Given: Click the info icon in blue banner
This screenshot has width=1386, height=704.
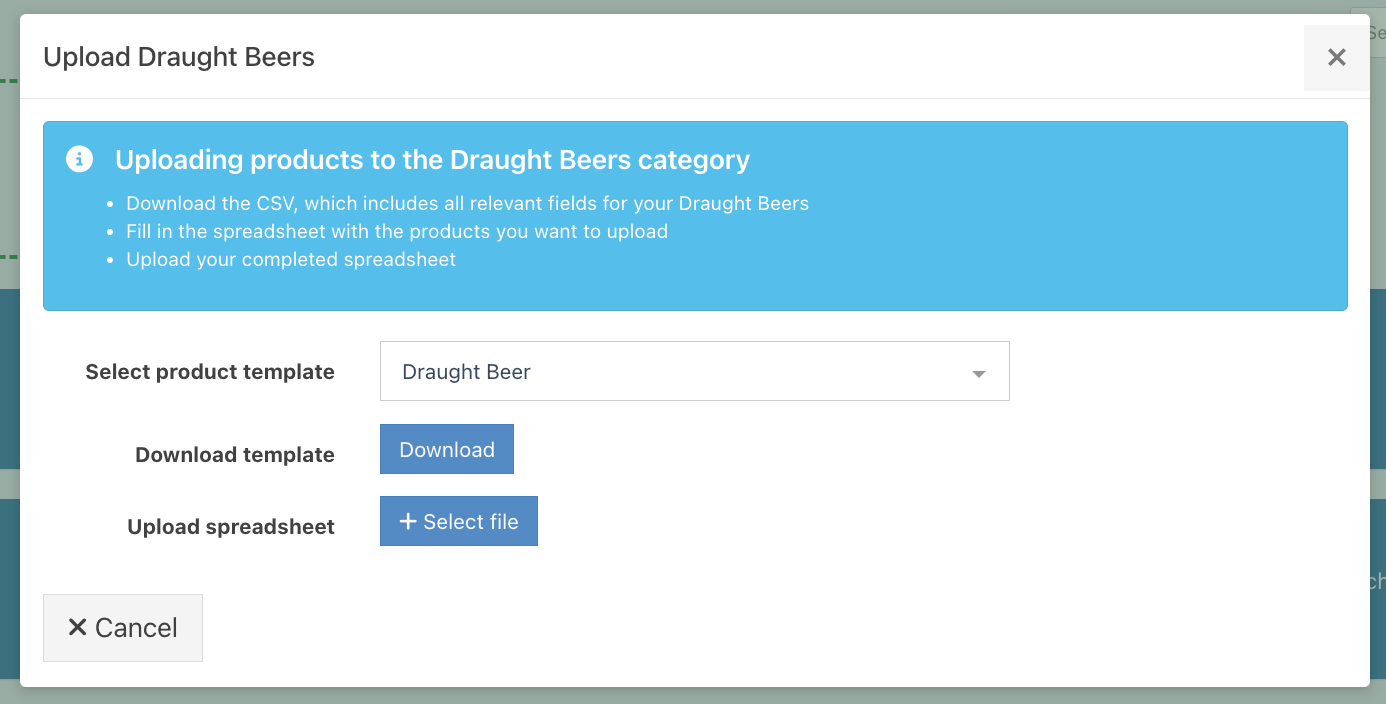Looking at the screenshot, I should (79, 159).
